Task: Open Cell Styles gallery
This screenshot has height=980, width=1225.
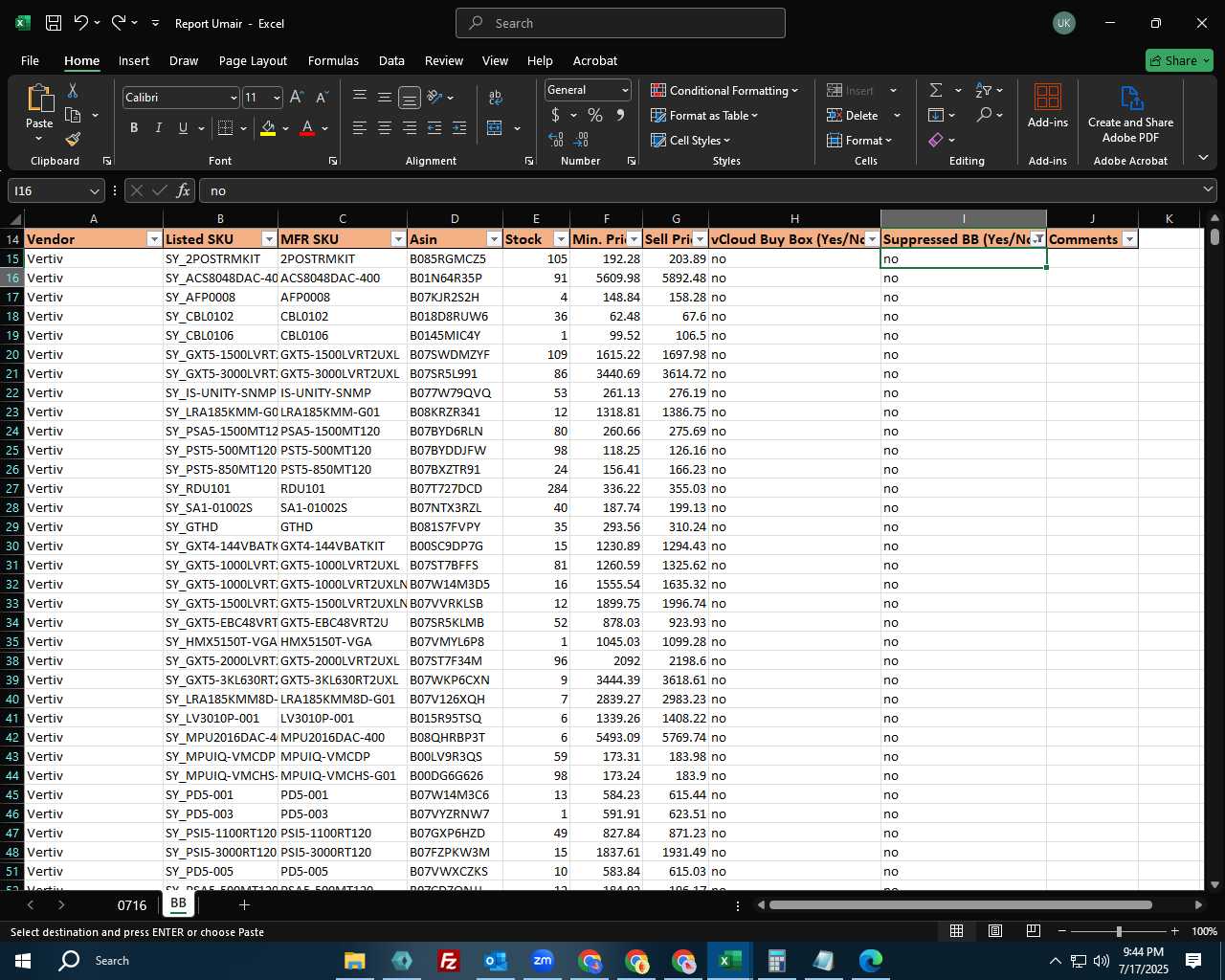Action: click(690, 140)
